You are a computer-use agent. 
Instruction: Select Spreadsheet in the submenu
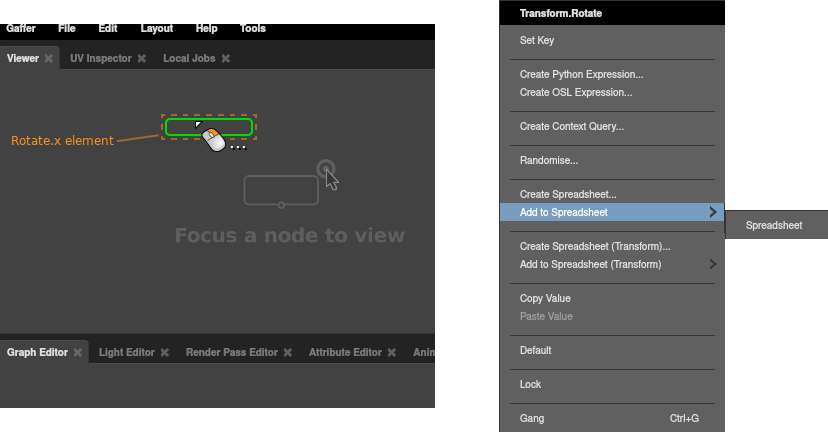tap(774, 225)
